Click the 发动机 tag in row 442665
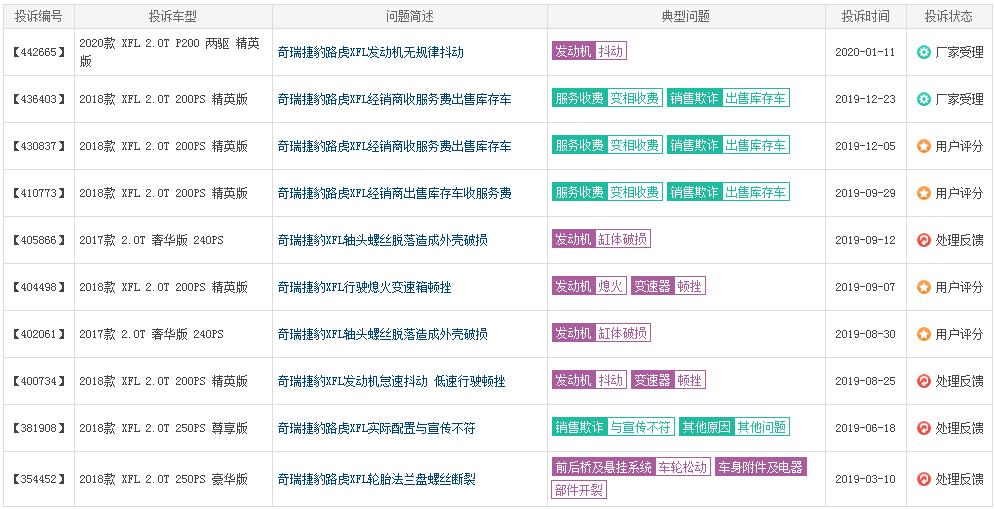995x509 pixels. [x=573, y=51]
